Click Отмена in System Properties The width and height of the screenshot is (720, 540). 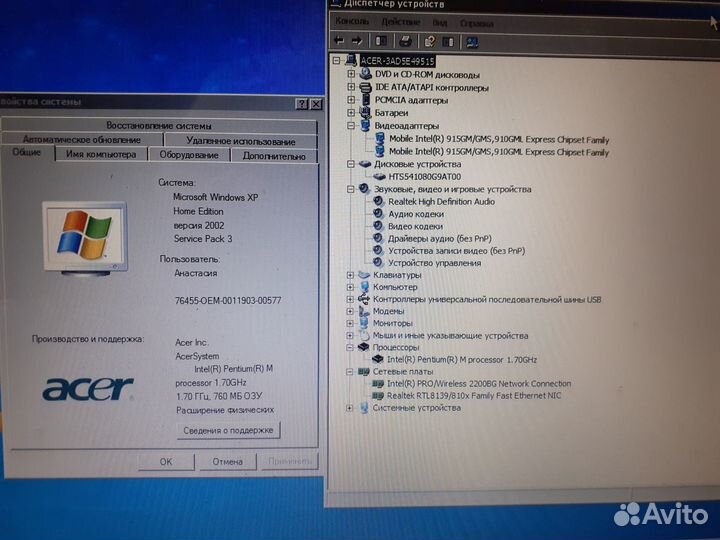[x=227, y=461]
